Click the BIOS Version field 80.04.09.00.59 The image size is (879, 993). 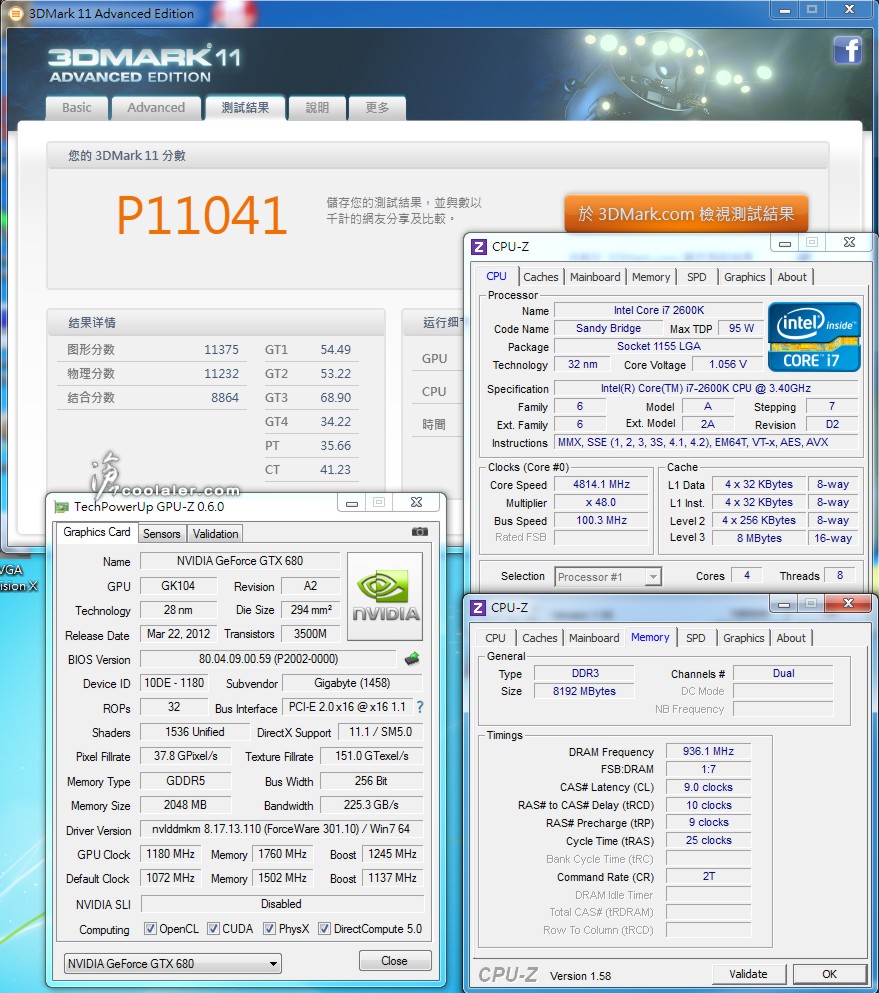[x=268, y=659]
